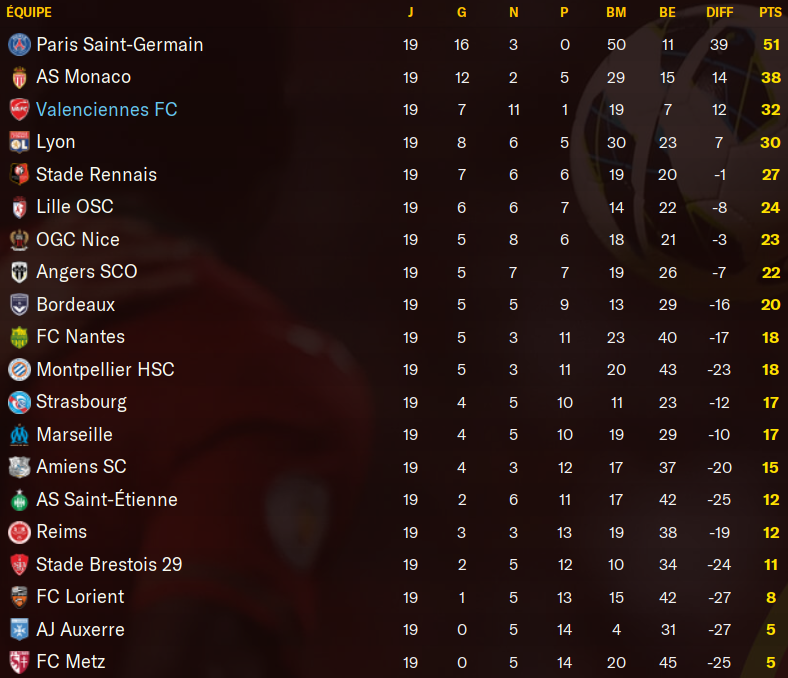Click the FC Metz club crest
The width and height of the screenshot is (788, 678).
pos(19,662)
